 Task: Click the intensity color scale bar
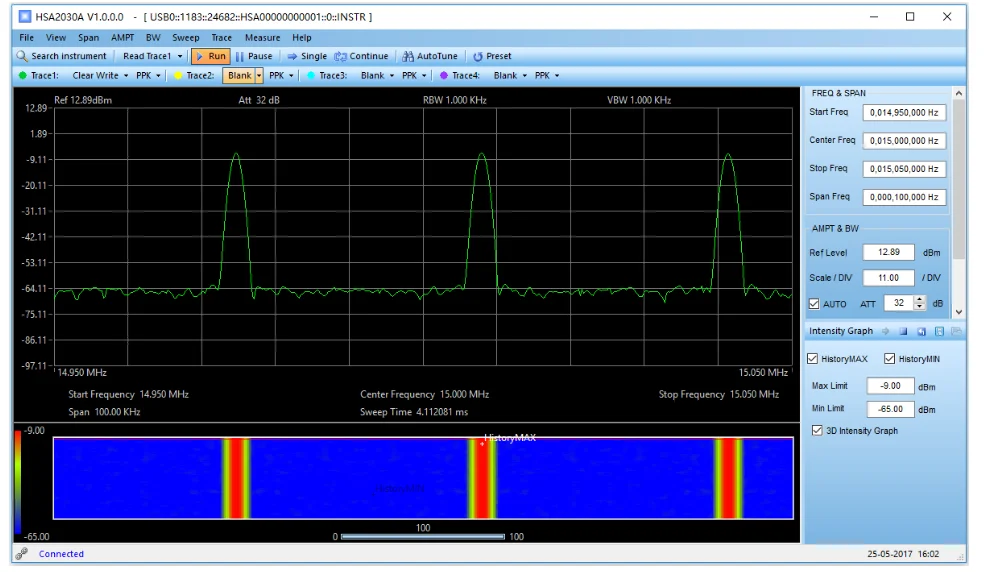tap(18, 483)
